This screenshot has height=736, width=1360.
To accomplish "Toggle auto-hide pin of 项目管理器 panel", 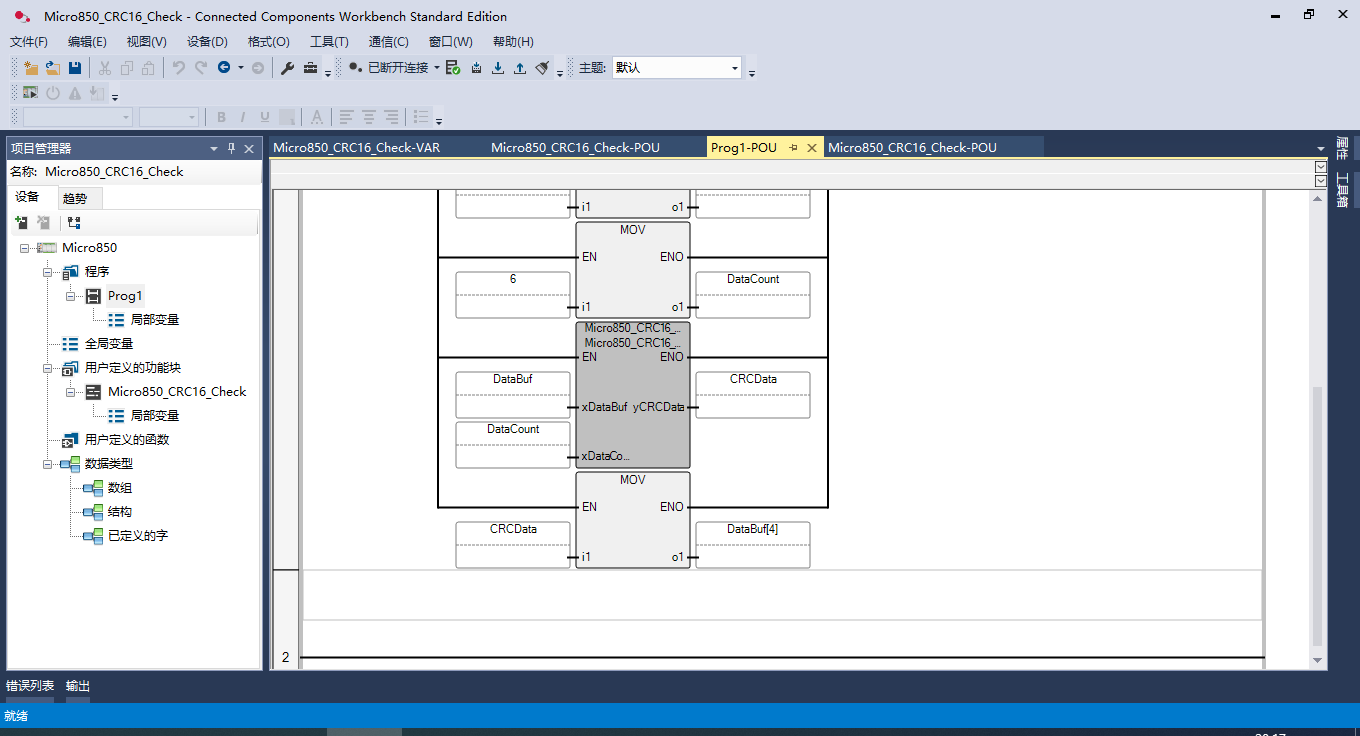I will click(x=231, y=148).
